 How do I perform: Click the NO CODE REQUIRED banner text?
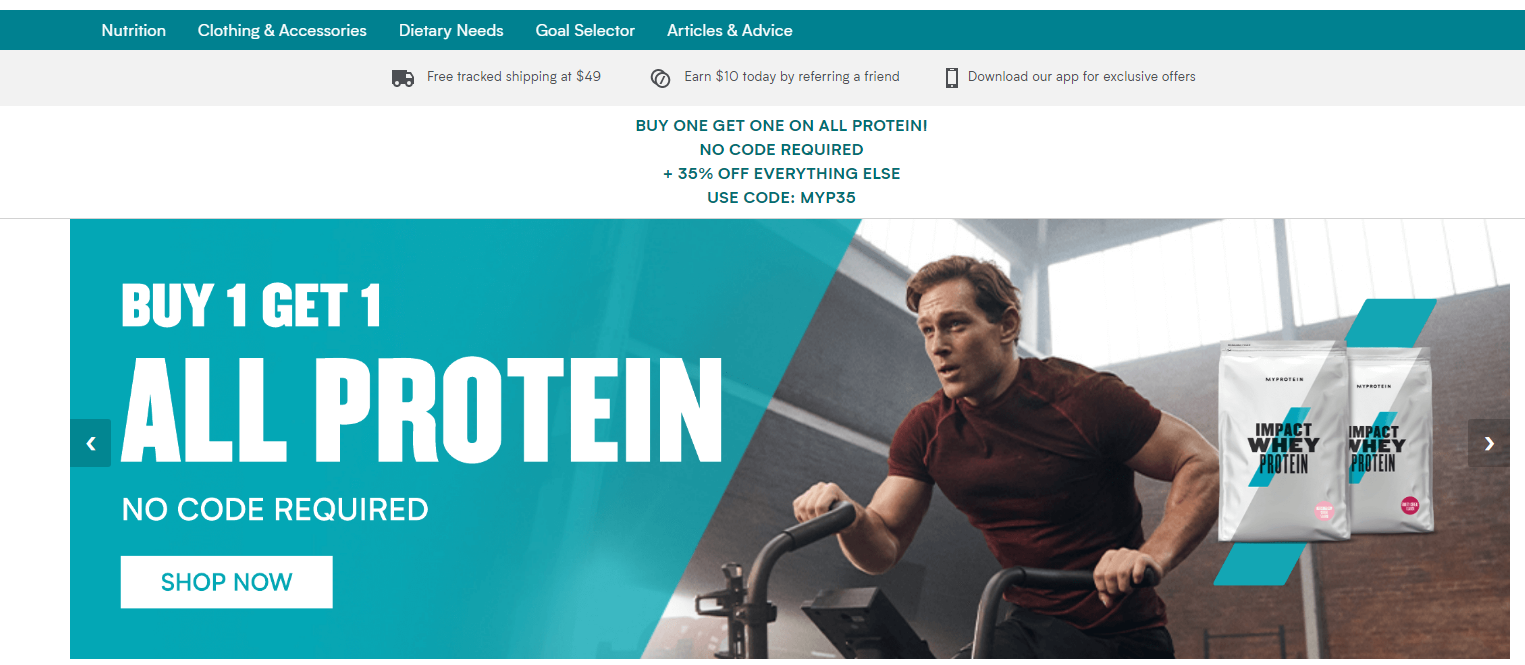coord(275,510)
